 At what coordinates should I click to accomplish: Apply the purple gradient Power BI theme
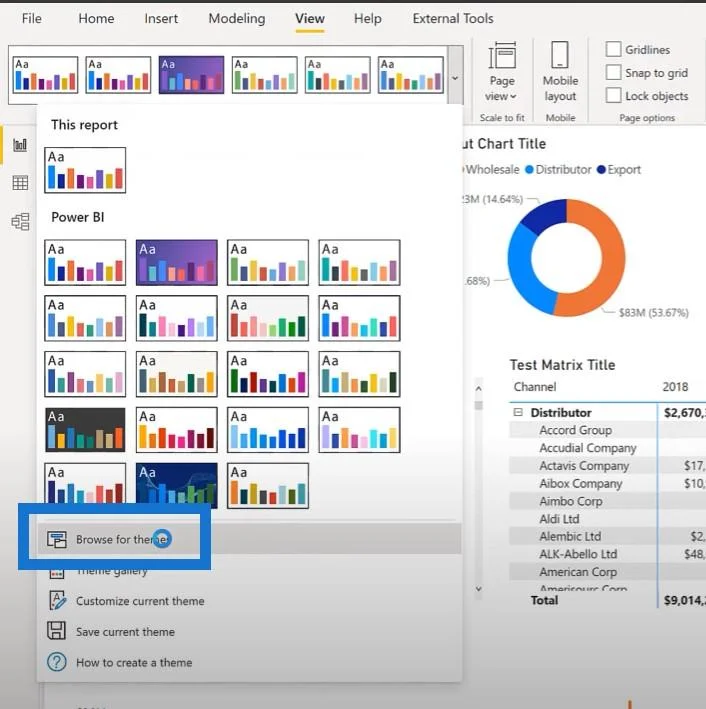pyautogui.click(x=177, y=263)
